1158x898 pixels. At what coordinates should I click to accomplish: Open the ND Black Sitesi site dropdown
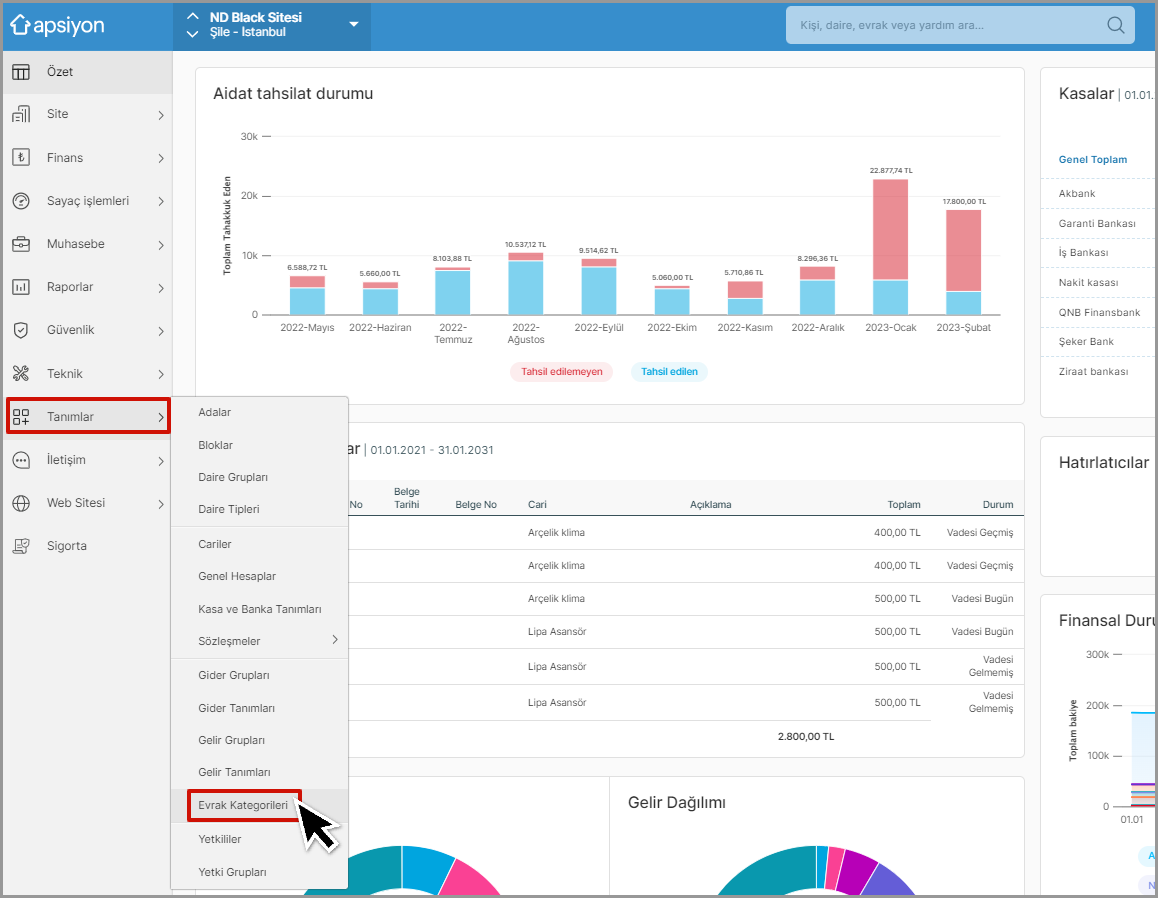(354, 24)
